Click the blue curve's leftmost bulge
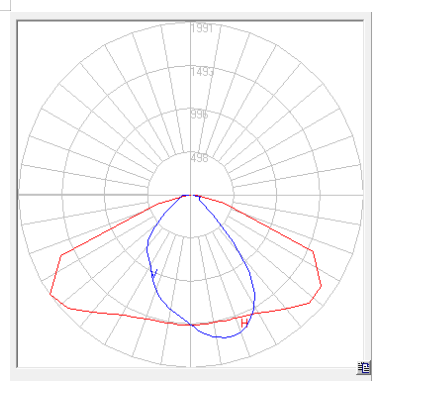This screenshot has height=397, width=424. (147, 247)
